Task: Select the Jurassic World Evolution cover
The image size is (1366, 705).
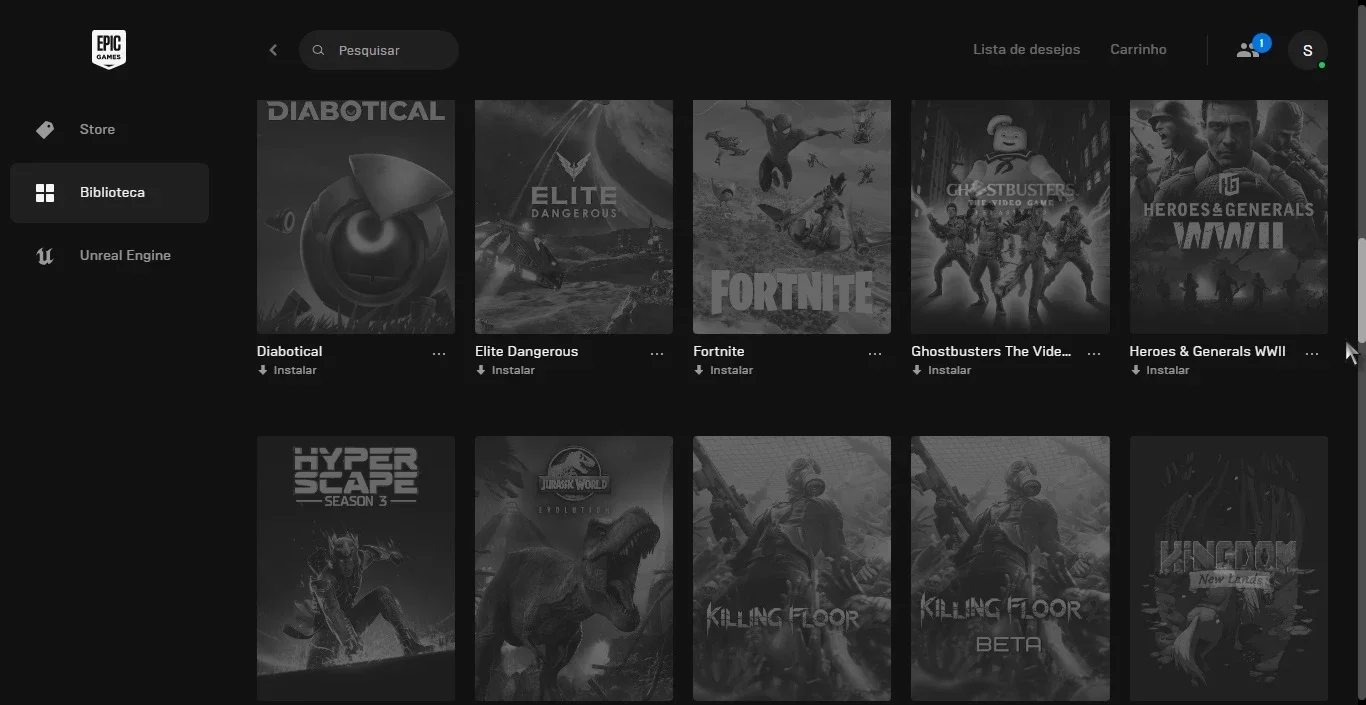Action: pos(574,568)
